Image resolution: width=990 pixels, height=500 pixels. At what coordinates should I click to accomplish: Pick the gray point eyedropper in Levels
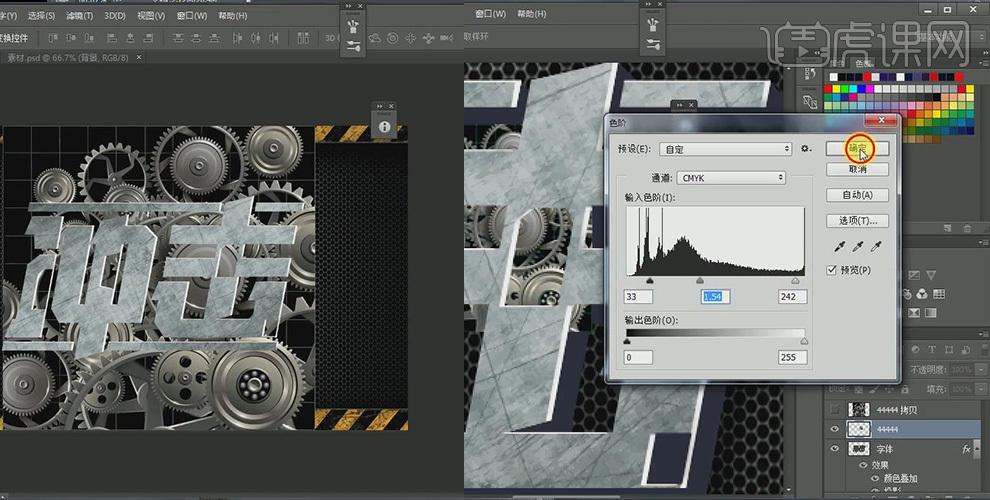pyautogui.click(x=859, y=247)
